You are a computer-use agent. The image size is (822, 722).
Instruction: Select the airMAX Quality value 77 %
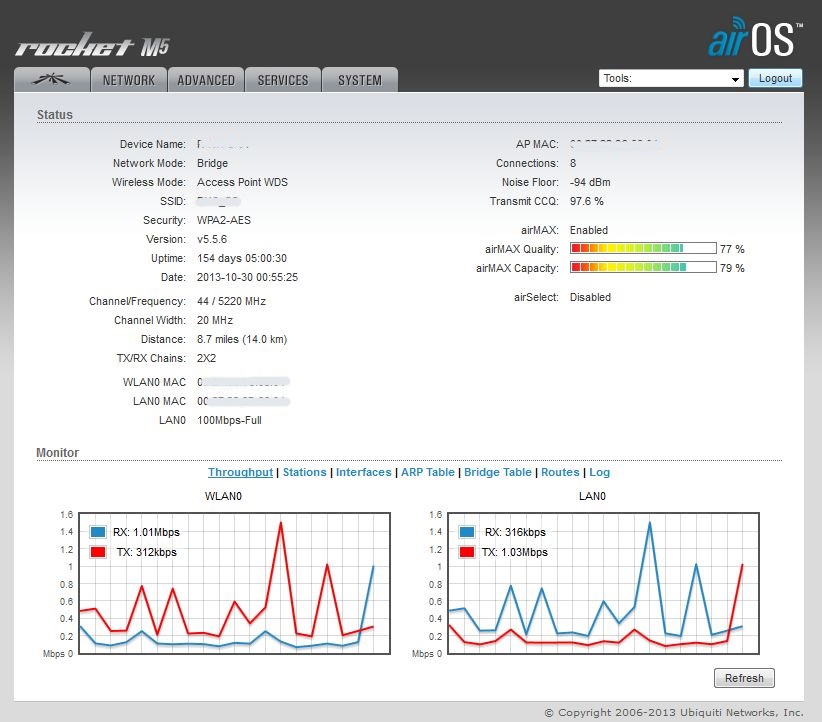(732, 249)
